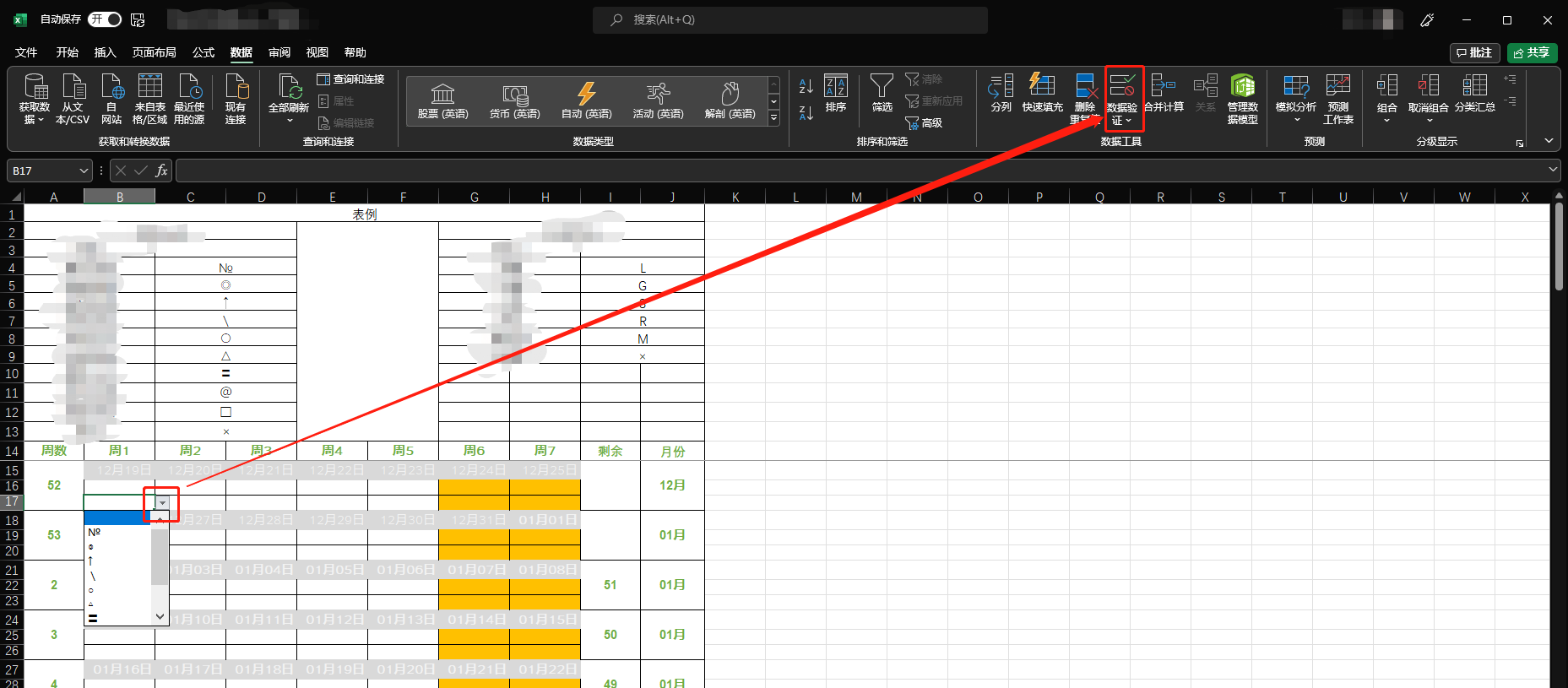This screenshot has width=1568, height=688.
Task: Click 预测工作表 forecast sheet
Action: pos(1338,99)
